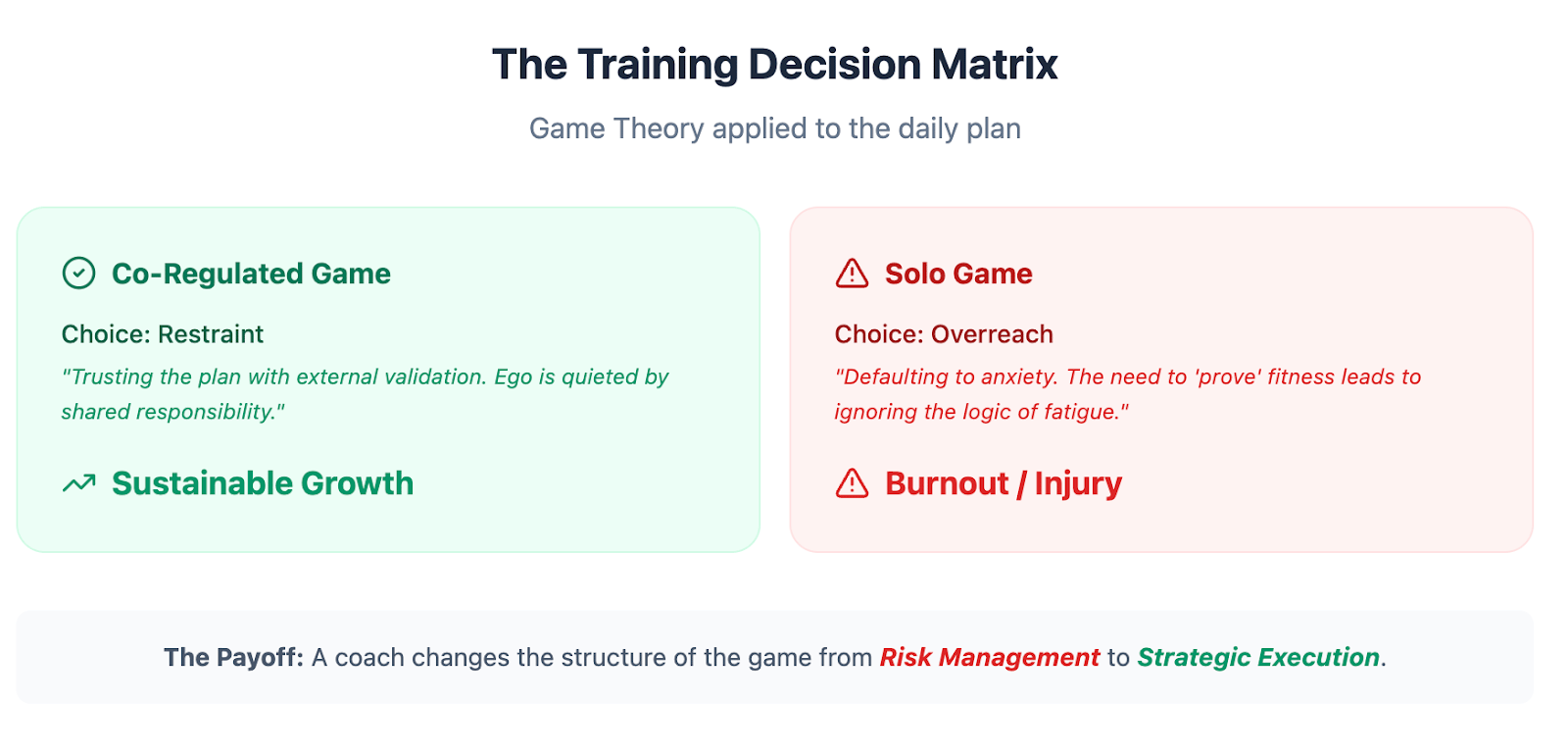Click the trending-up arrow icon near Sustainable Growth

click(79, 483)
